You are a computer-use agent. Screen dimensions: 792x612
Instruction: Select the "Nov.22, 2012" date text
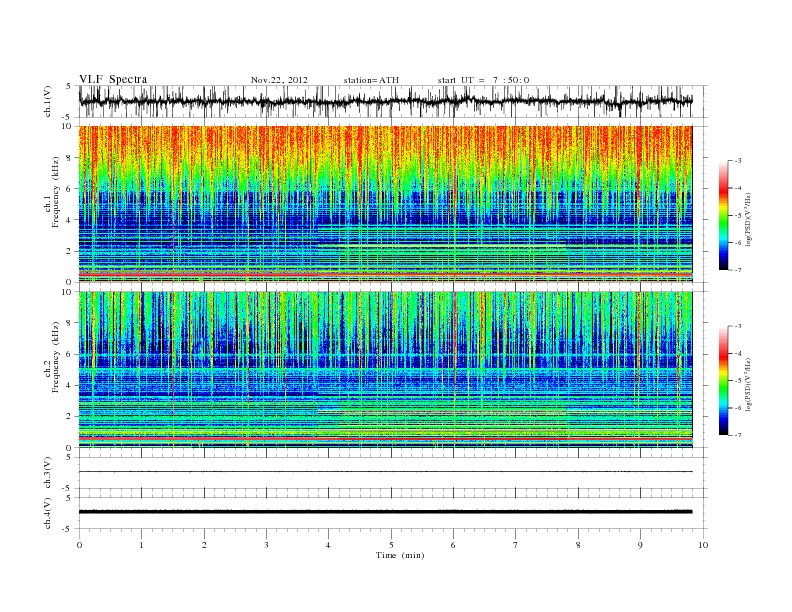(279, 80)
